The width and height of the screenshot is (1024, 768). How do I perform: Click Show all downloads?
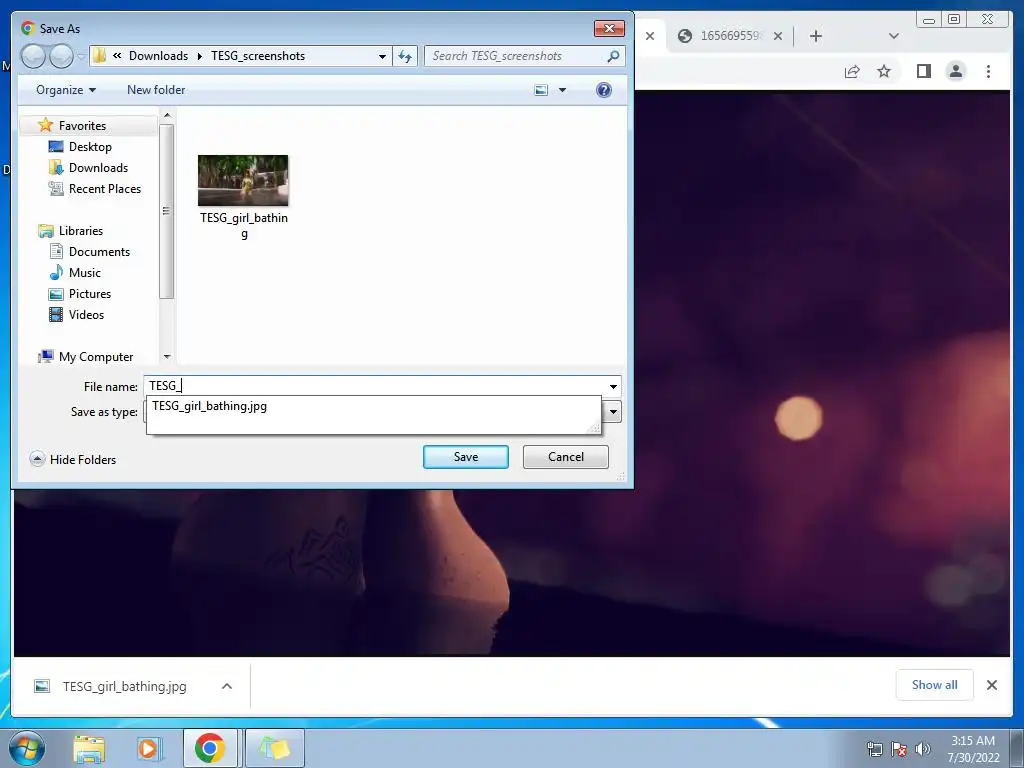[935, 685]
